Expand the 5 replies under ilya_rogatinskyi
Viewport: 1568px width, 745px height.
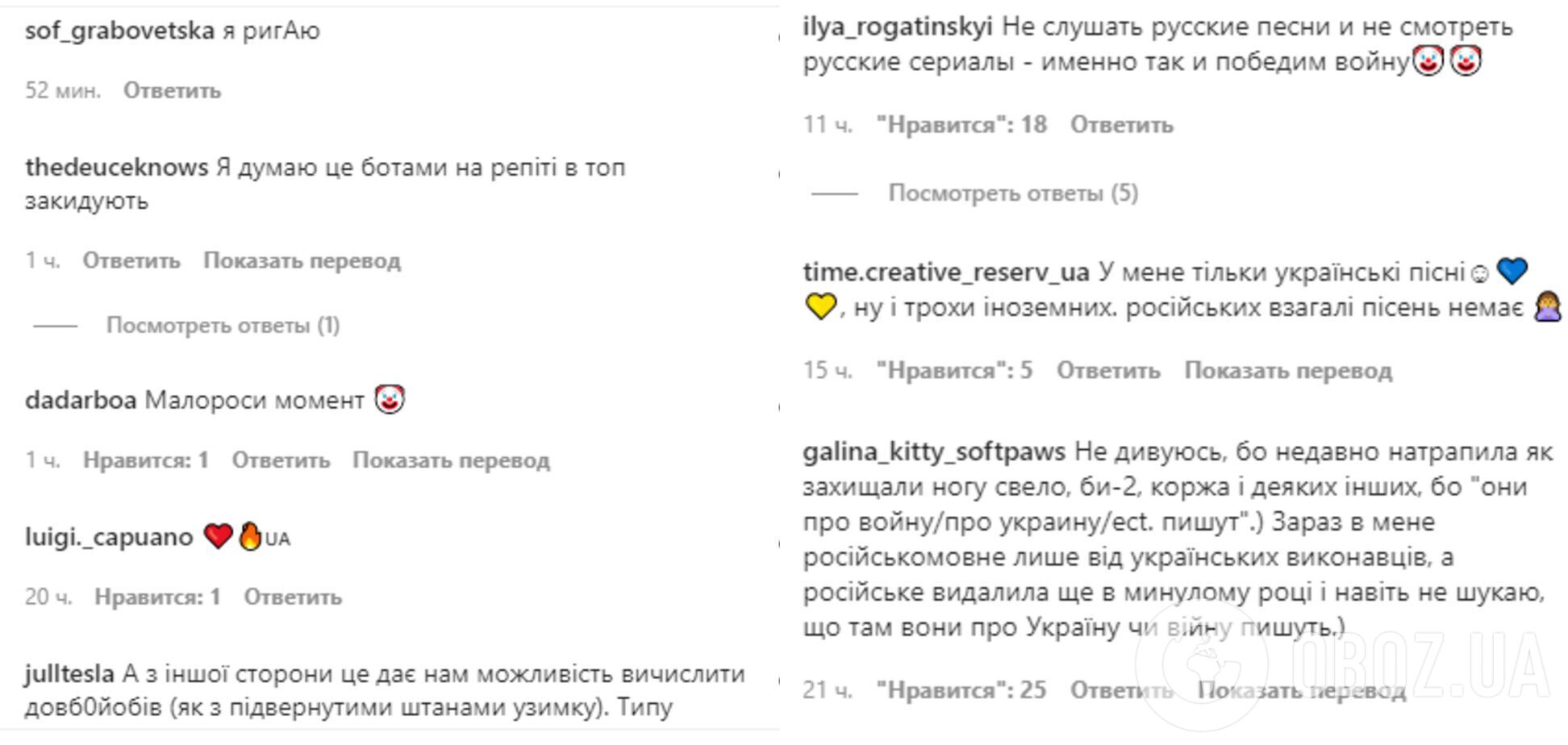[1013, 194]
